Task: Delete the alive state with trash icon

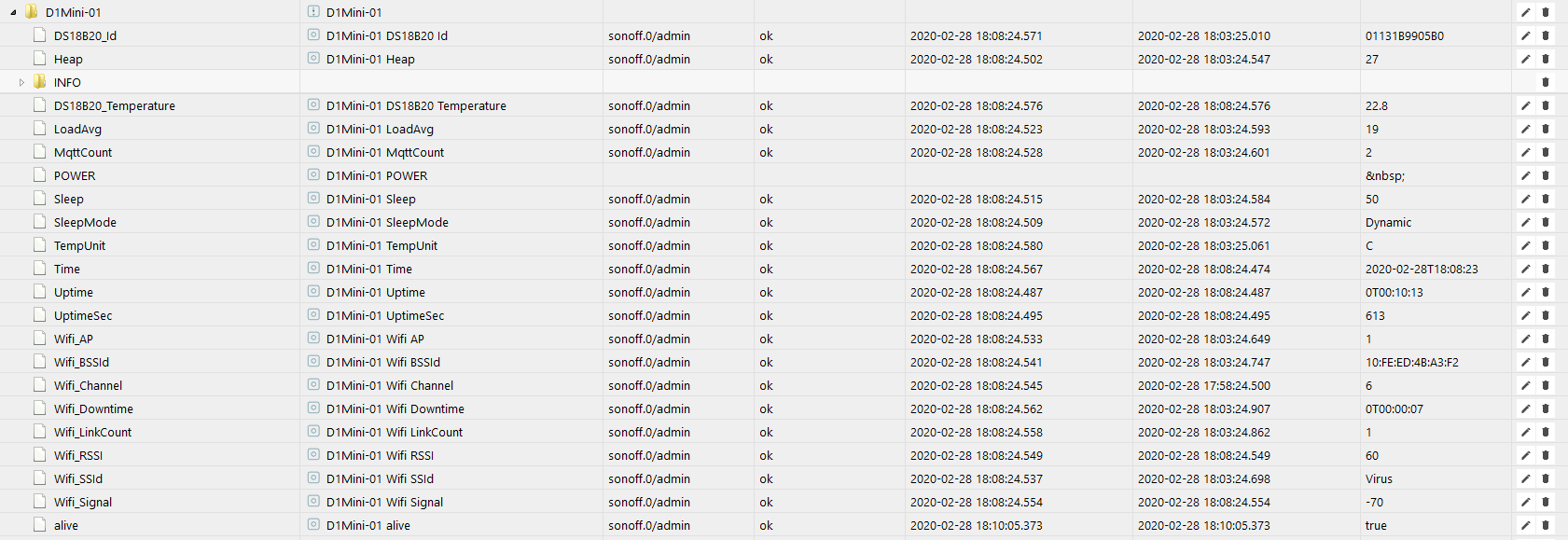Action: (x=1546, y=525)
